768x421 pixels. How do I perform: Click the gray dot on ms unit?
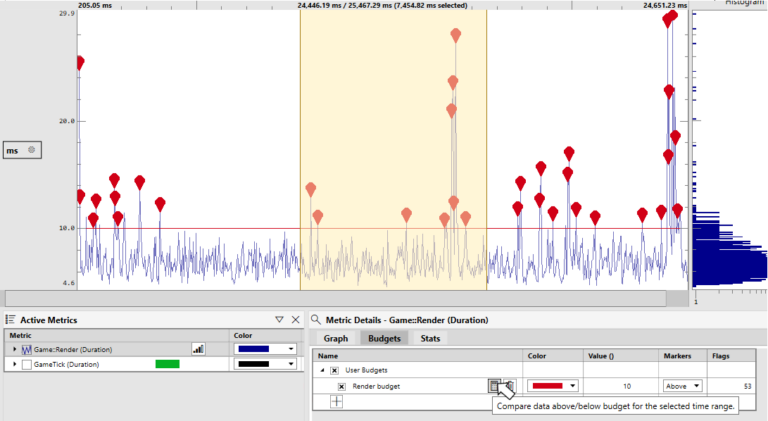tap(31, 150)
